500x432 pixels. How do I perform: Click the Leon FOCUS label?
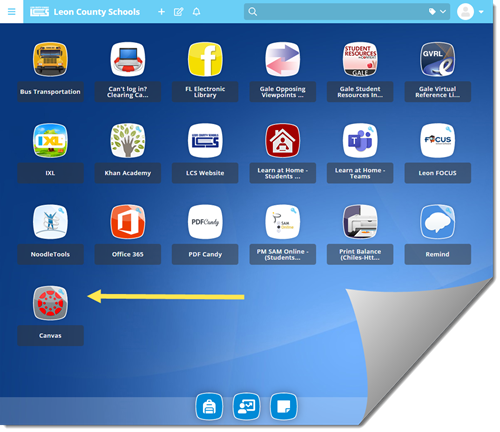438,173
